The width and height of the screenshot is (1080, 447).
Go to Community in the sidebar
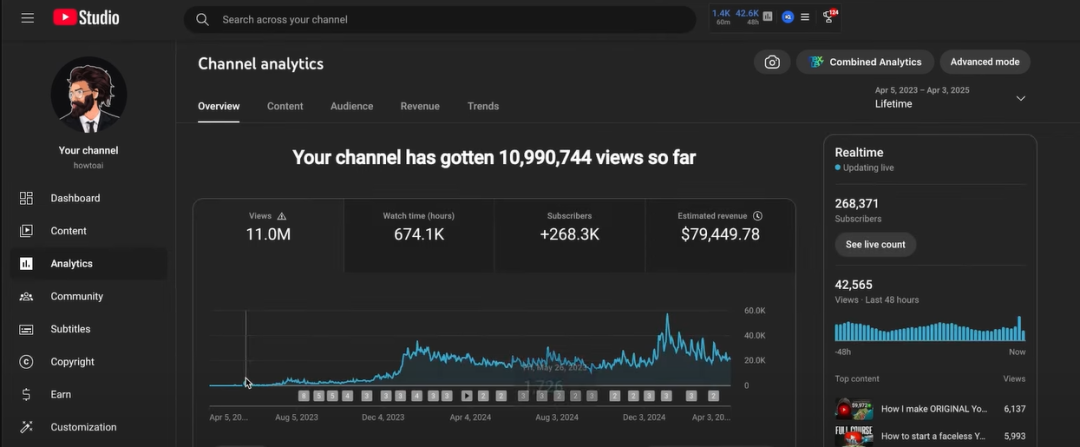77,296
